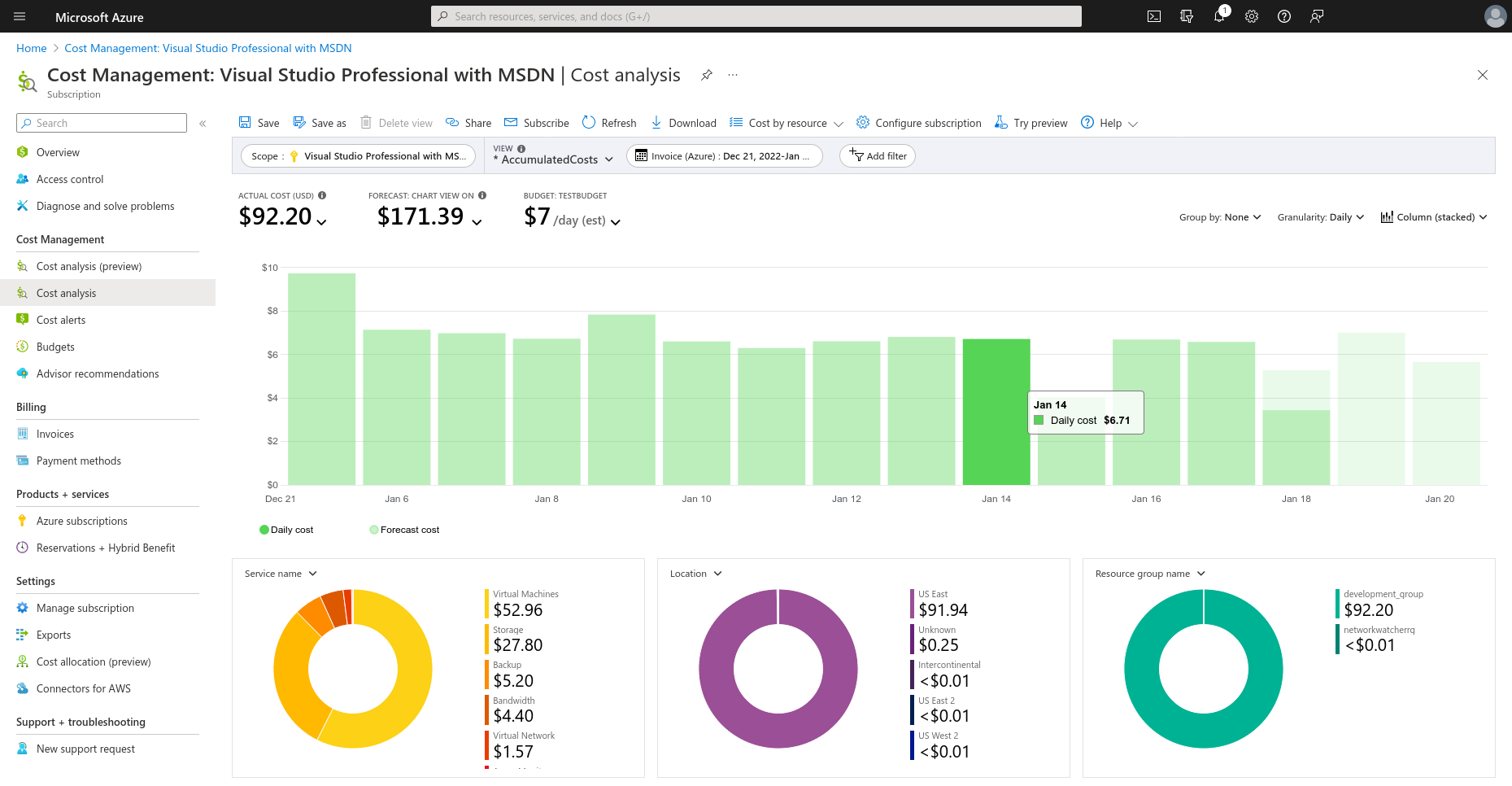
Task: Open Manage subscription settings
Action: point(85,608)
